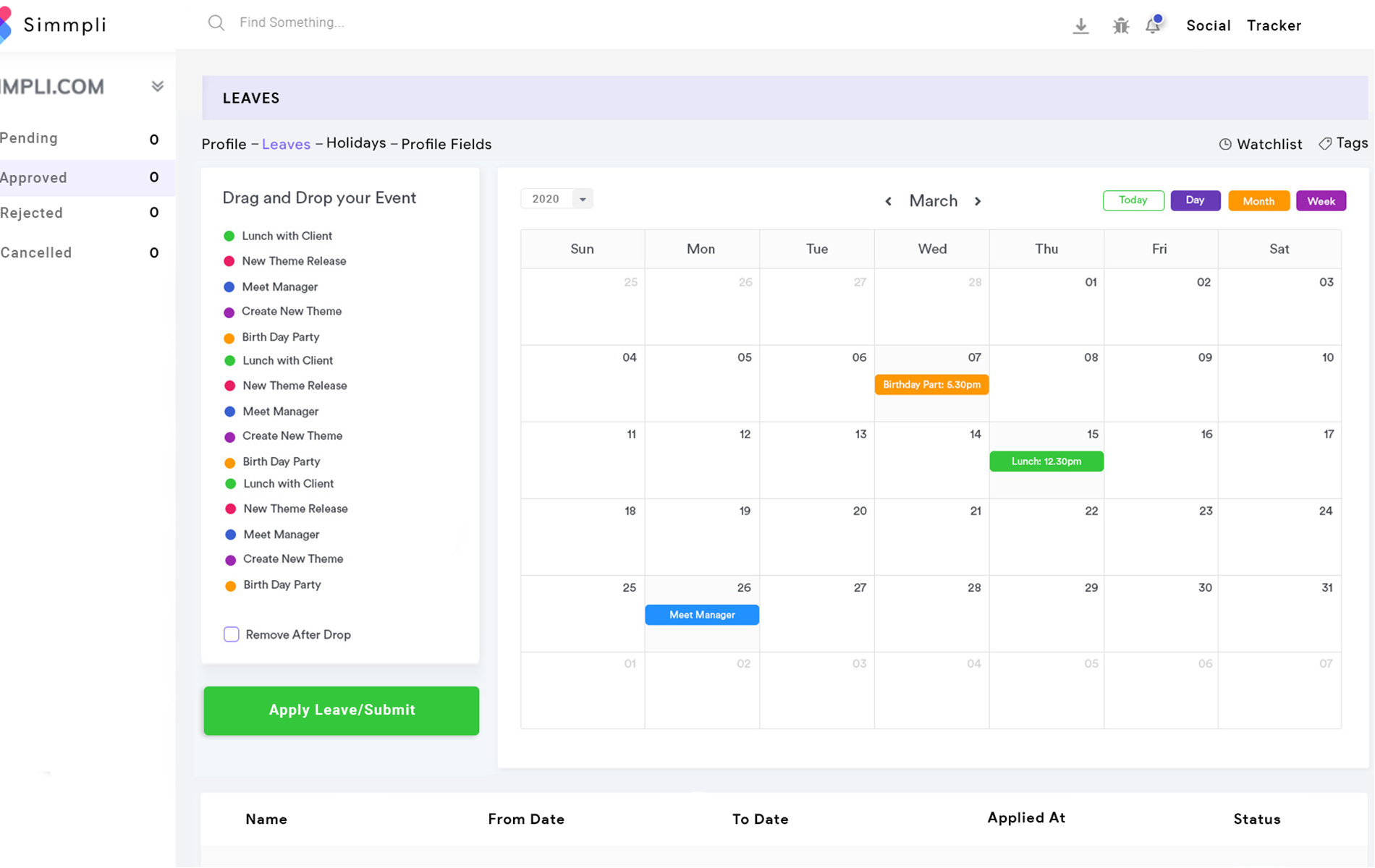Click the Apply Leave/Submit button
The image size is (1375, 868).
click(341, 710)
